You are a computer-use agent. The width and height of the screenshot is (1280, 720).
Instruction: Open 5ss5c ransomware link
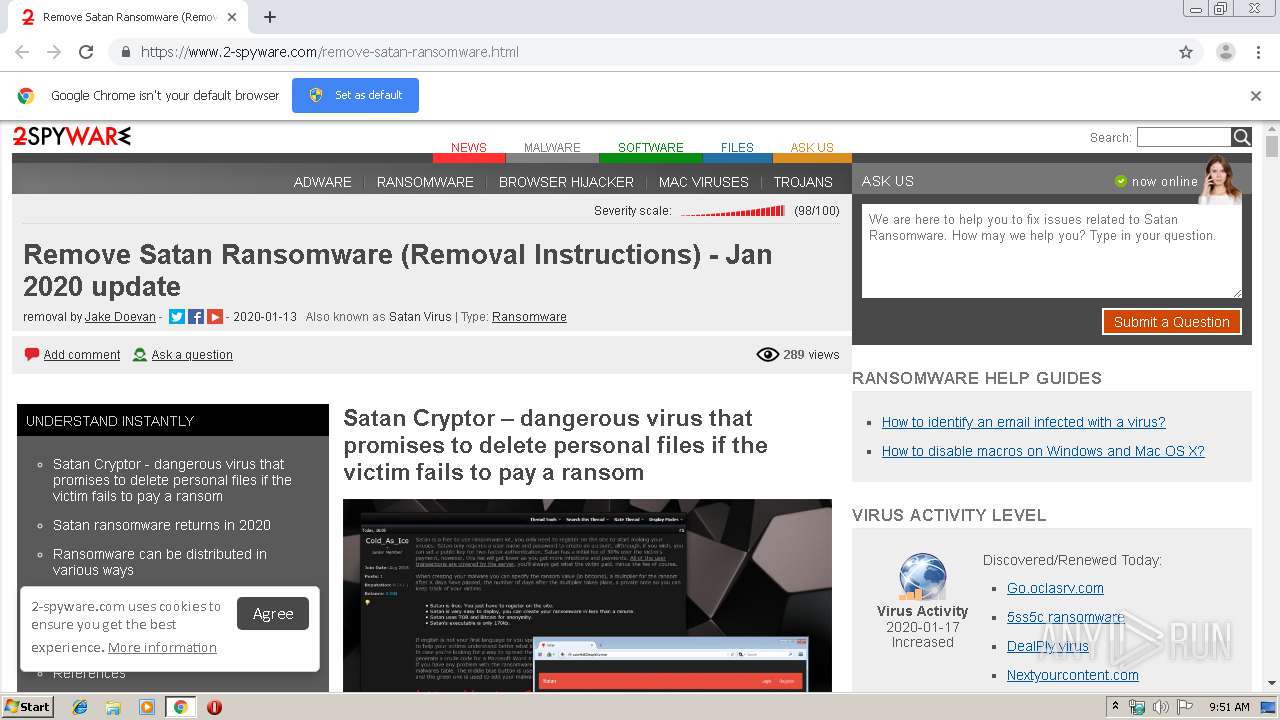(1066, 617)
